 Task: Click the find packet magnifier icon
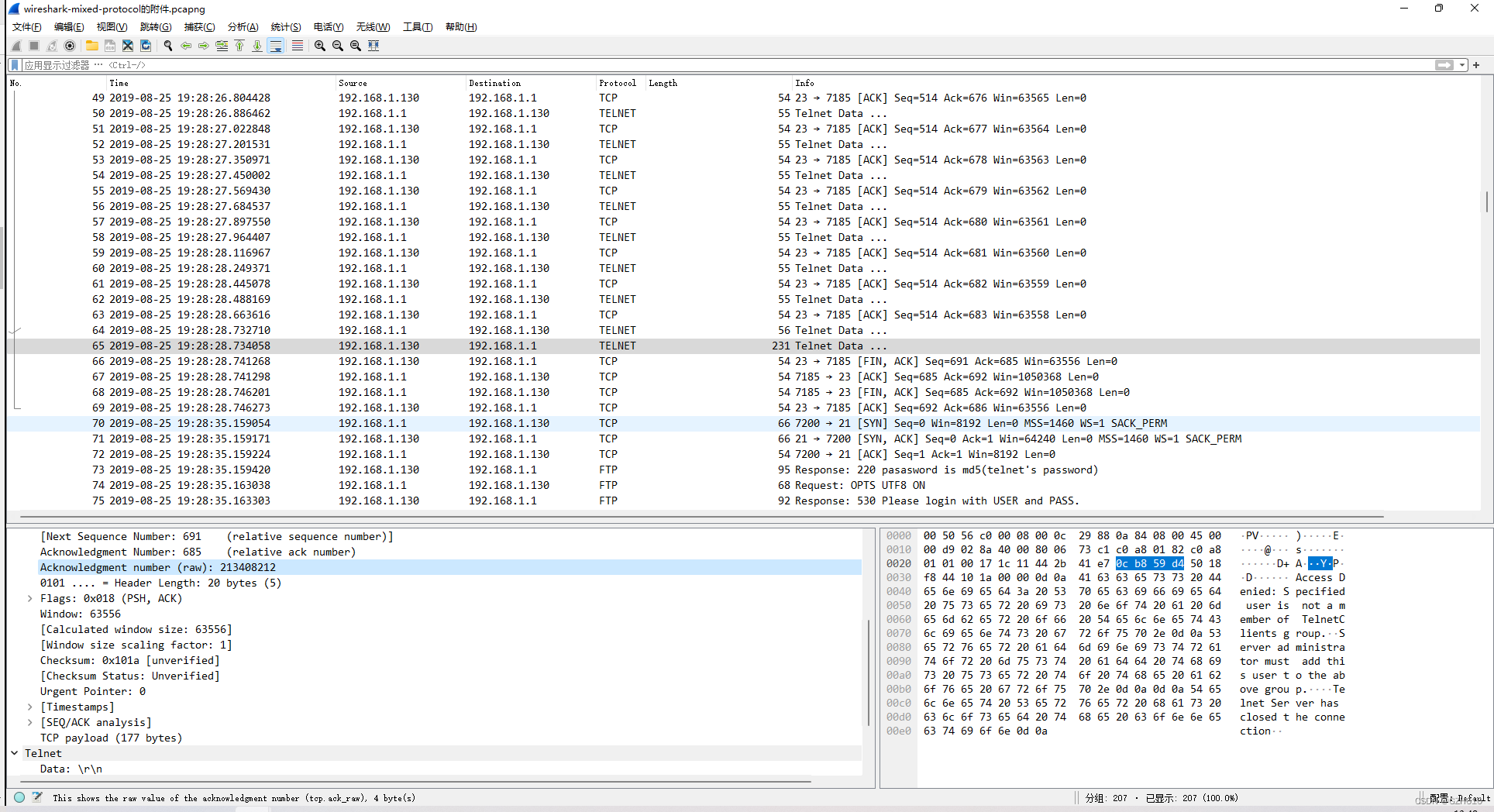[168, 46]
